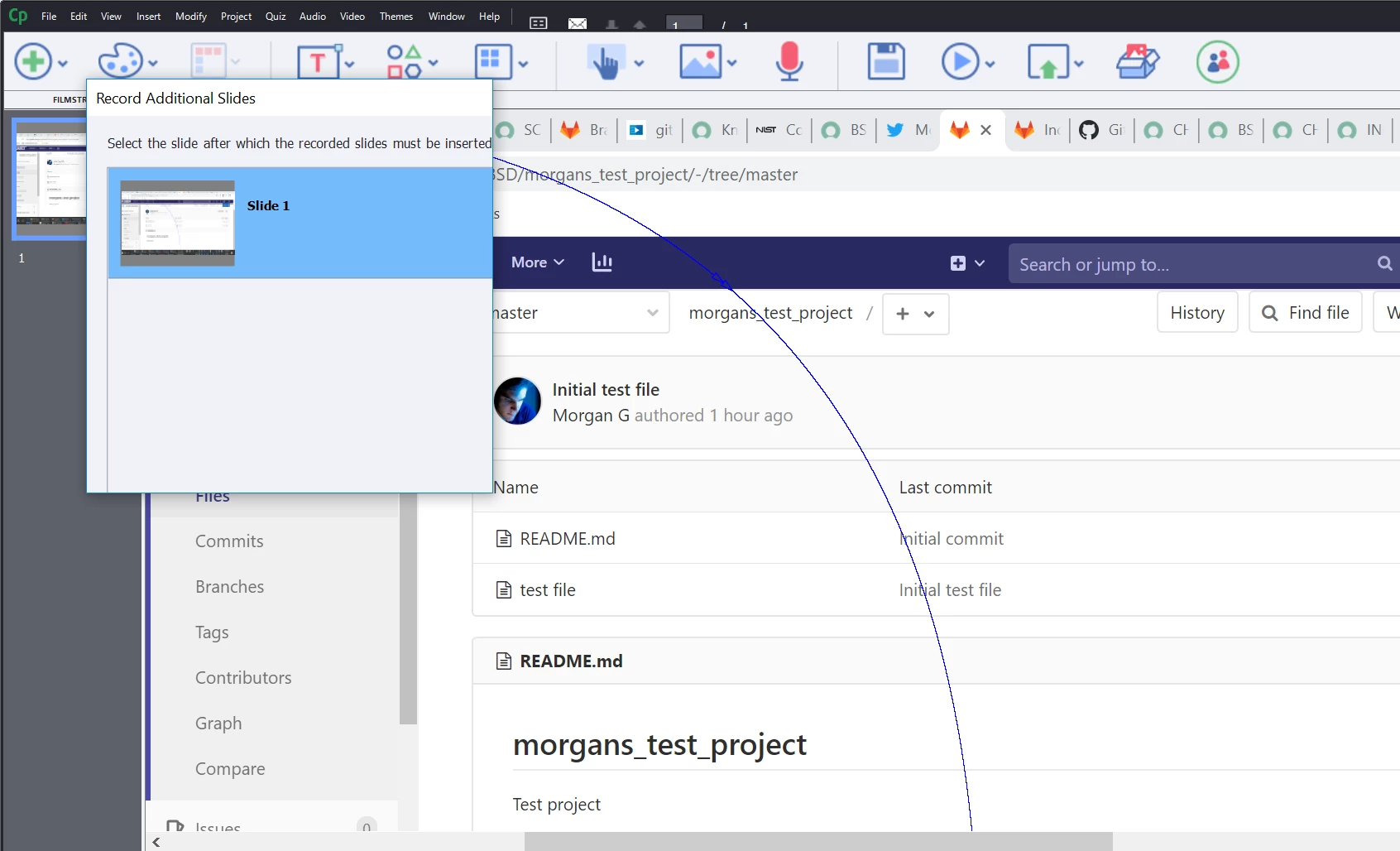Click the Find file button
The height and width of the screenshot is (851, 1400).
(1306, 312)
